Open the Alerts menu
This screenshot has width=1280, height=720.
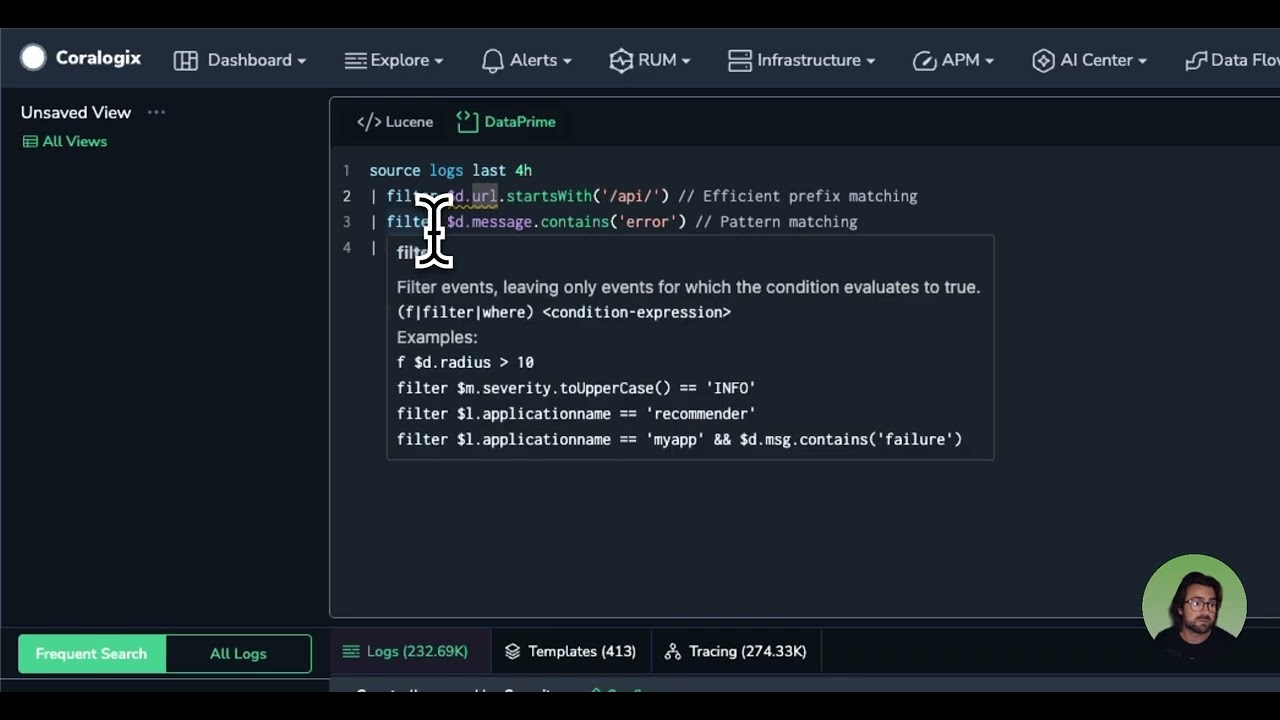[526, 60]
